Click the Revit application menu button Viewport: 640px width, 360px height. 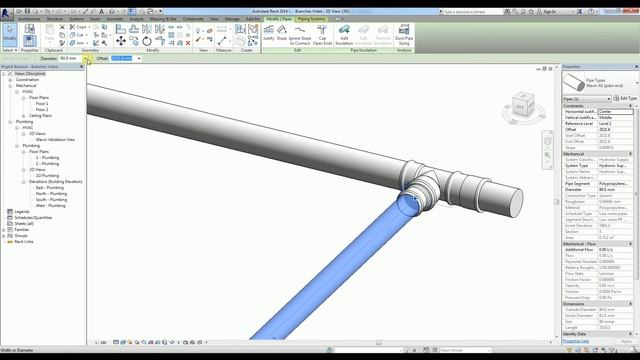click(6, 14)
